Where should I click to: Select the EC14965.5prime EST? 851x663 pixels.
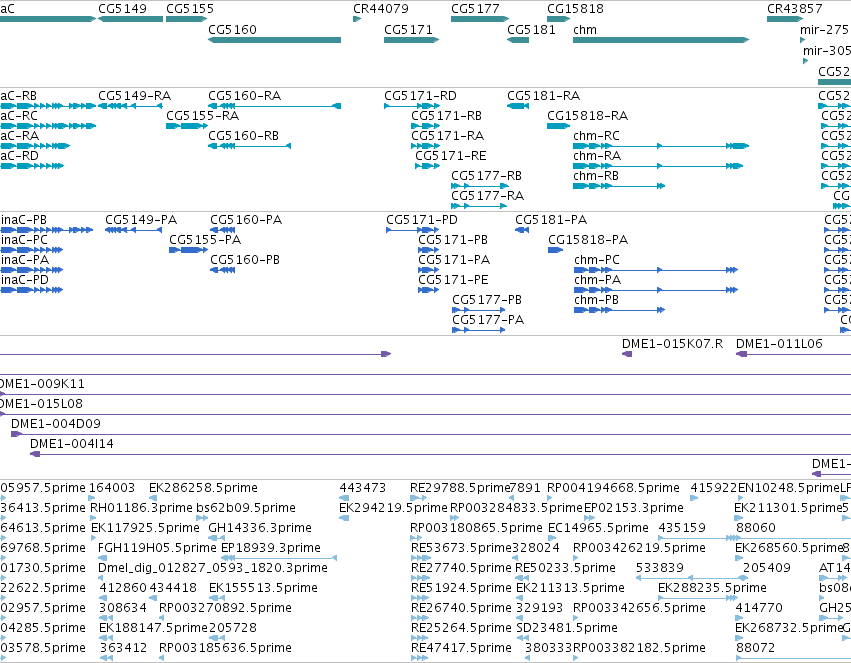(x=551, y=538)
